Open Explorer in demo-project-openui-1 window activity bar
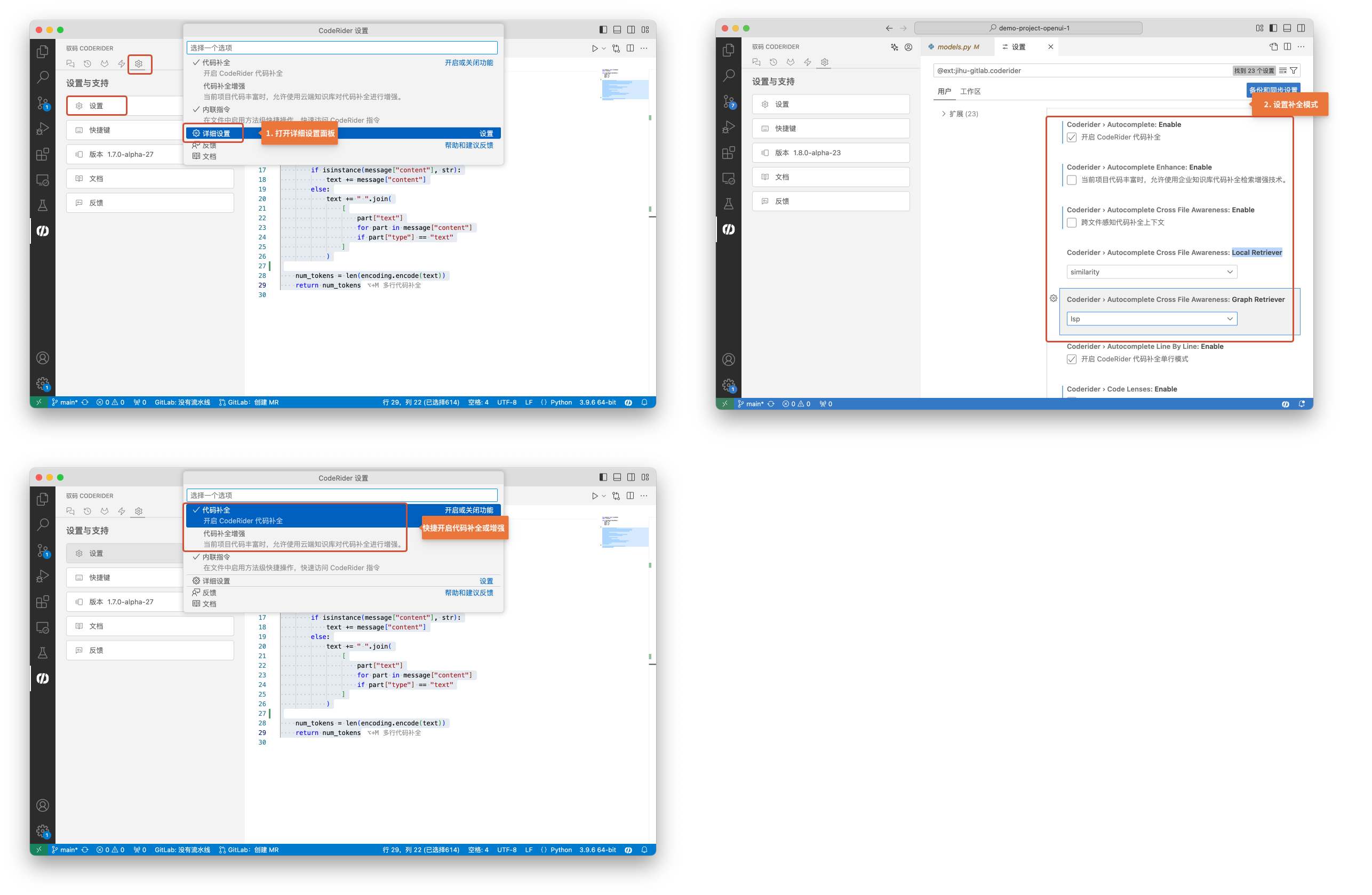Screen dimensions: 1372x895 click(728, 50)
